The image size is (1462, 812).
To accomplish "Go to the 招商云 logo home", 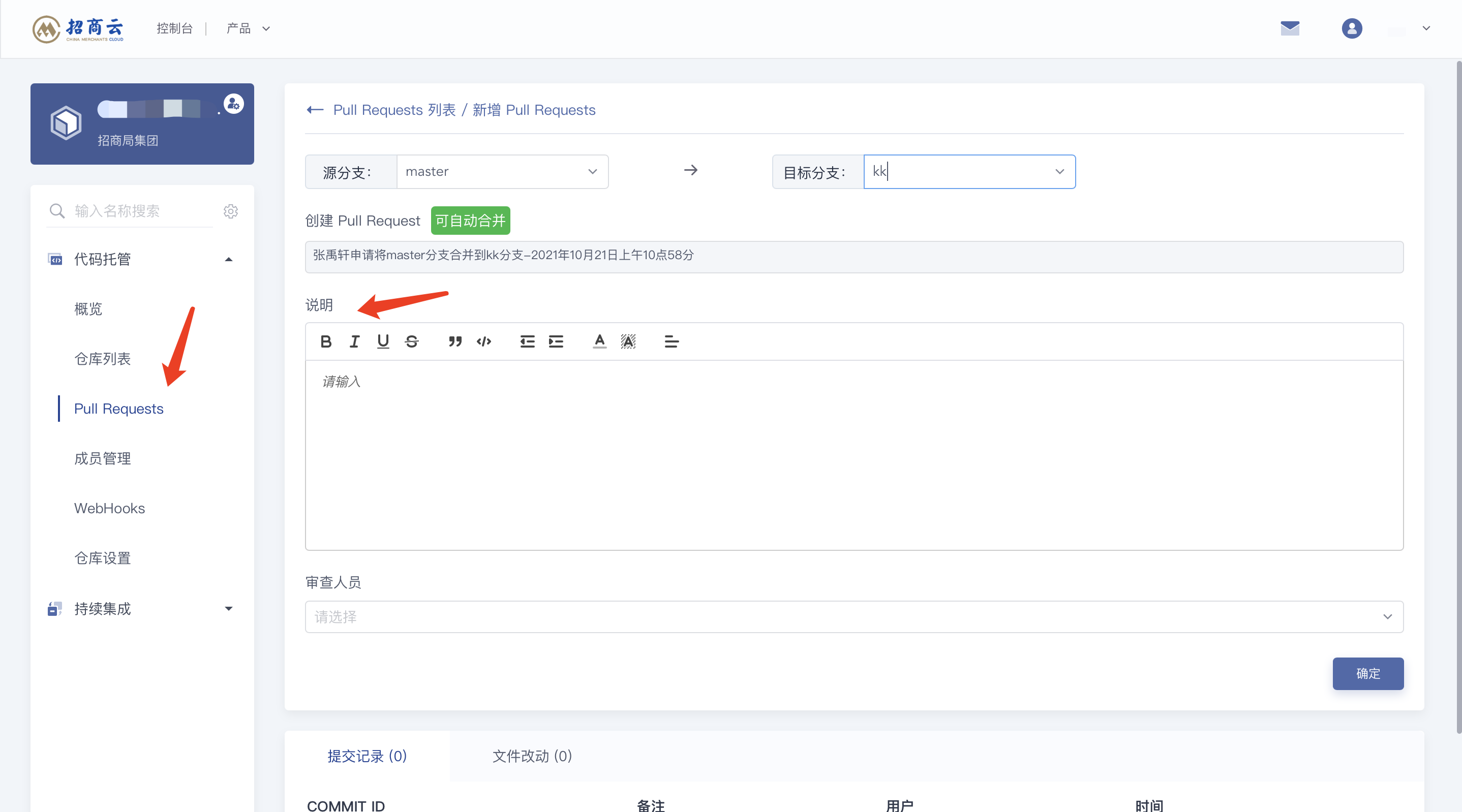I will [78, 28].
